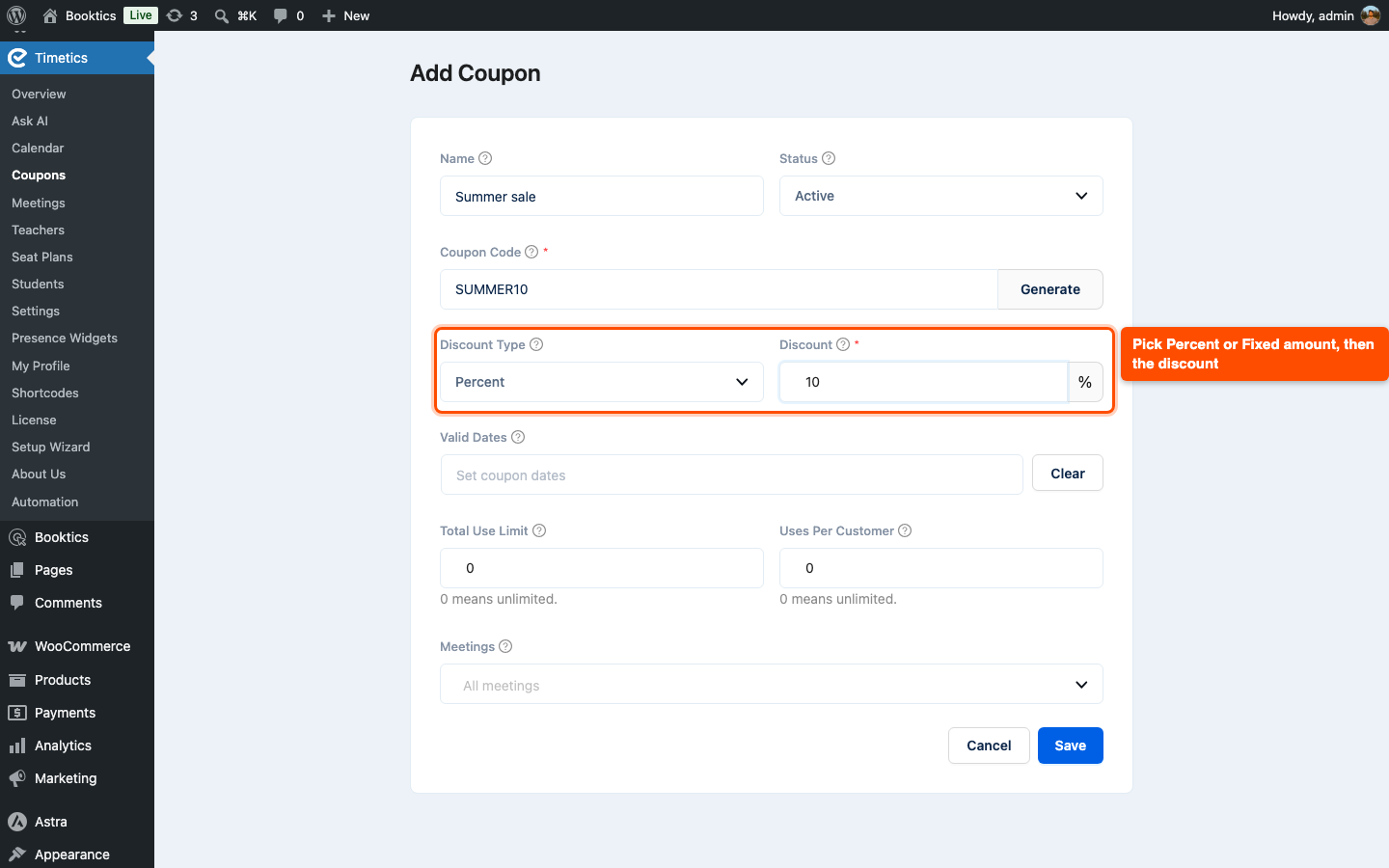1389x868 pixels.
Task: Open the Discount Type dropdown
Action: pyautogui.click(x=602, y=382)
